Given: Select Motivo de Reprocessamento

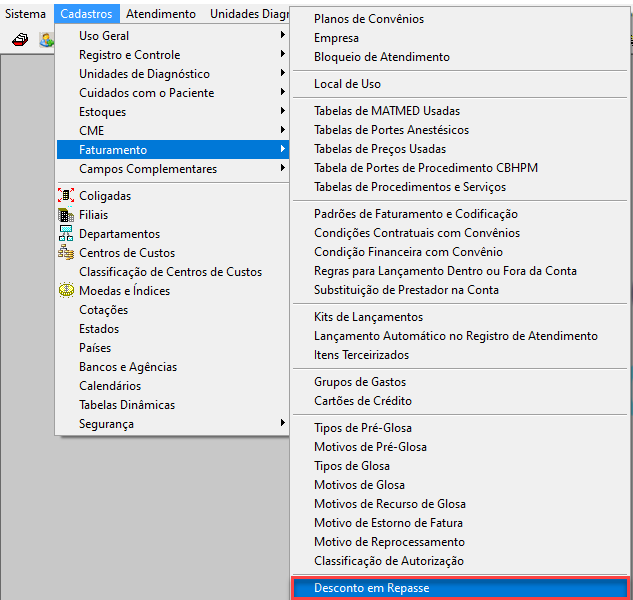Looking at the screenshot, I should [x=460, y=542].
